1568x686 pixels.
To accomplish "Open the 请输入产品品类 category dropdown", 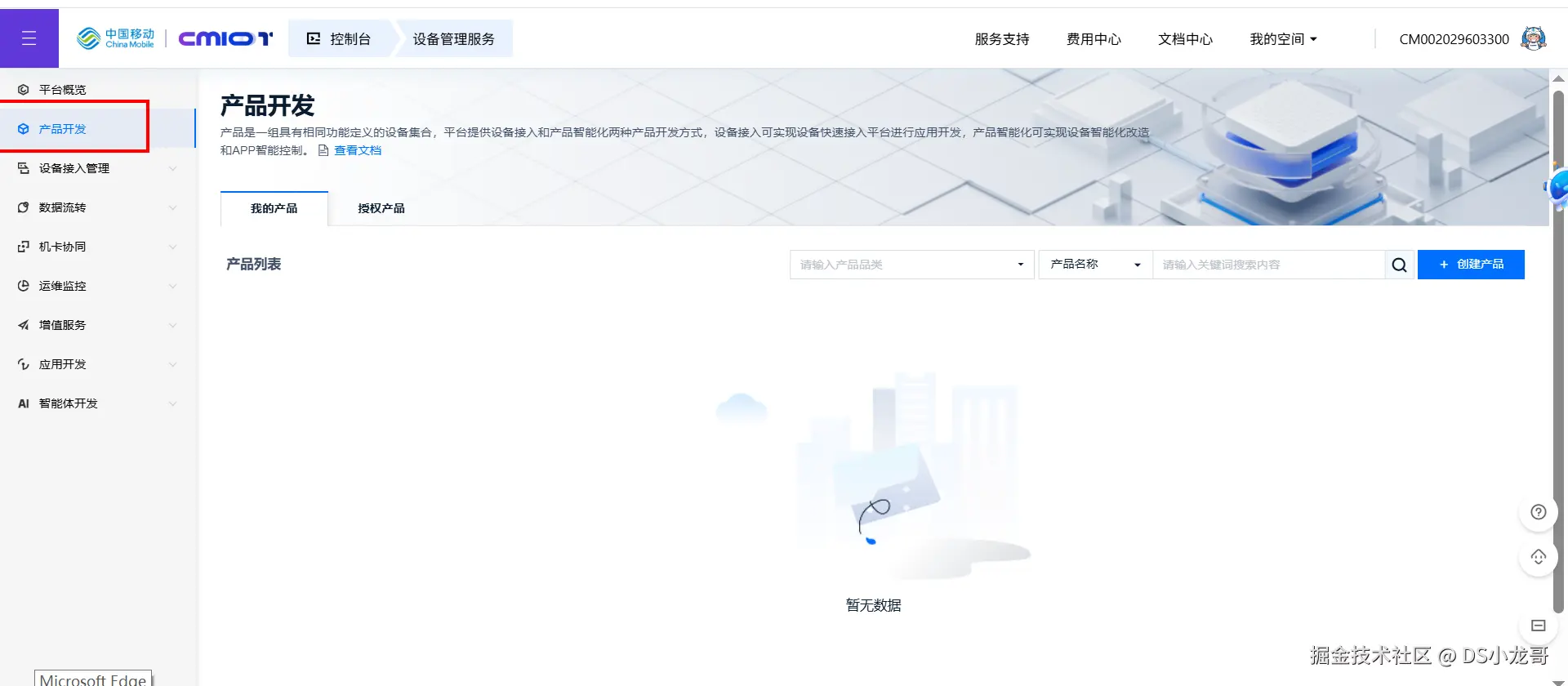I will coord(912,265).
